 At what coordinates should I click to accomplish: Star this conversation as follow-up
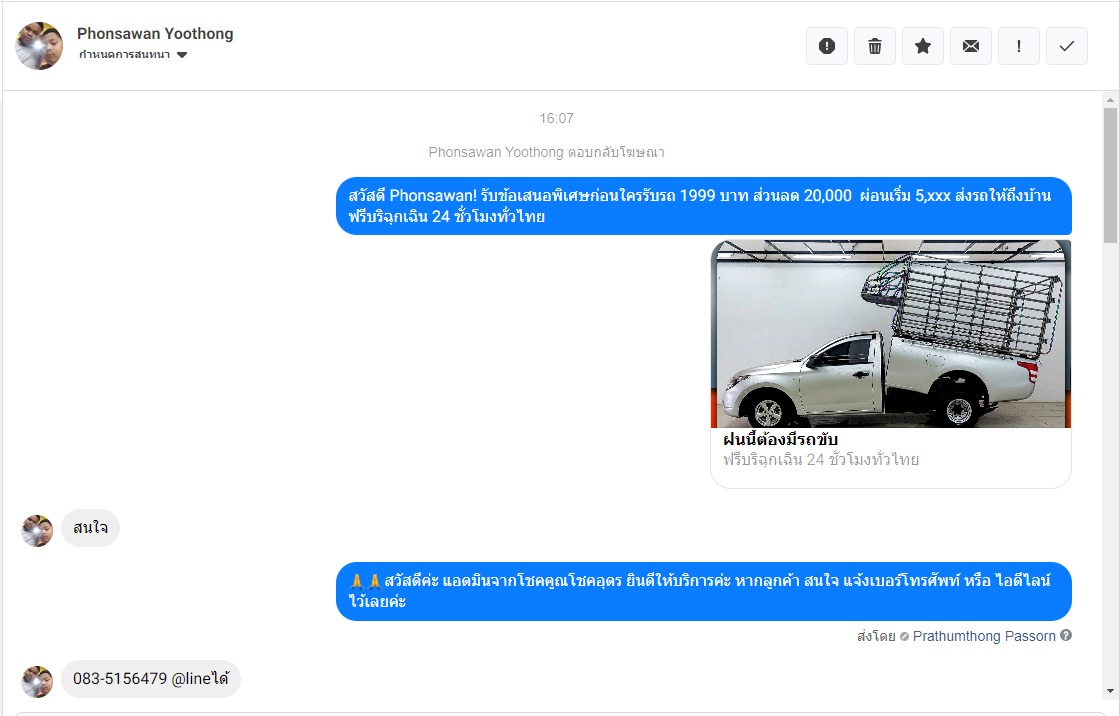923,46
